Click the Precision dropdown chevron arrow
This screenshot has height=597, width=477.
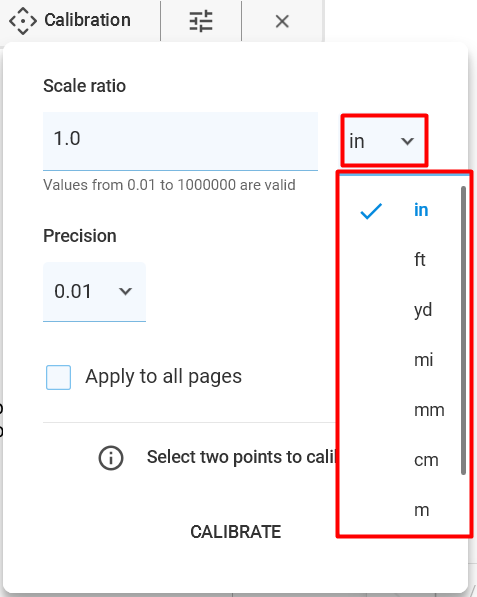tap(125, 292)
